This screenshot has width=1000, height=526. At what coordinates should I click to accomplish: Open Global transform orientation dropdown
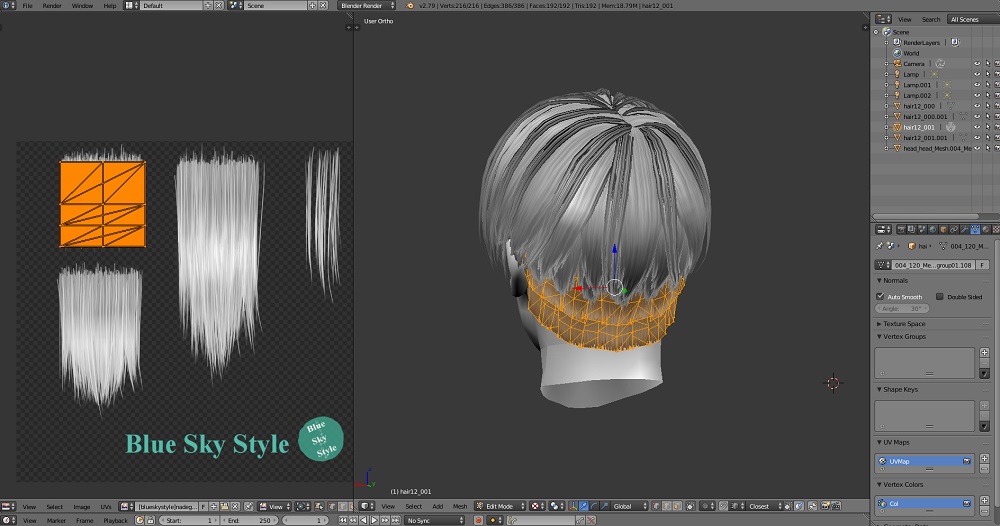(x=629, y=506)
